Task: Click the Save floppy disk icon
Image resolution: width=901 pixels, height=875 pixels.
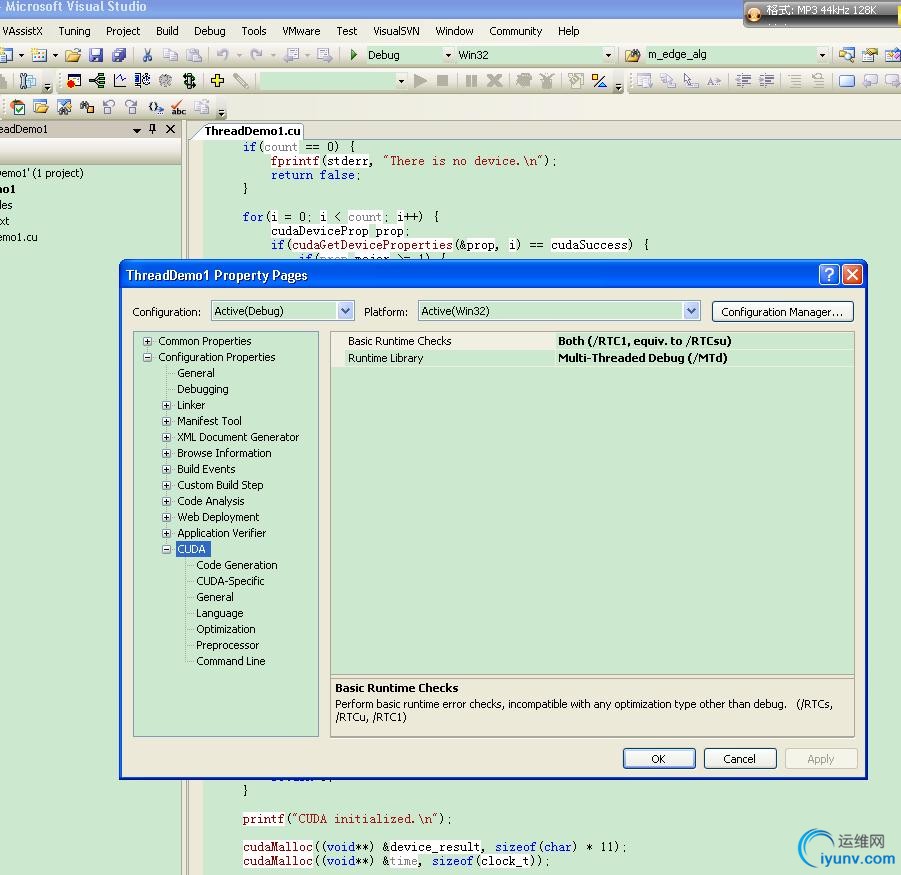Action: pos(96,55)
